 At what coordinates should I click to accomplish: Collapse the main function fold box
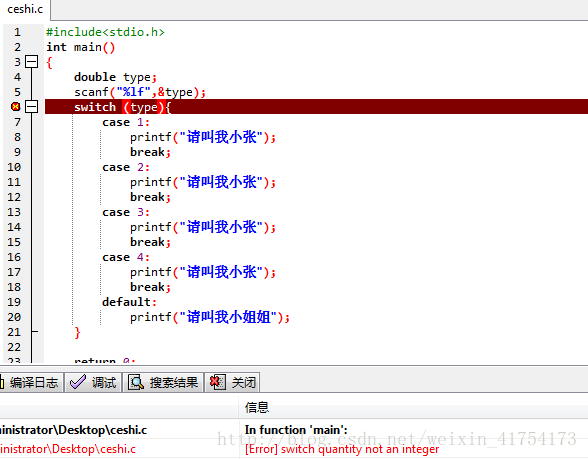[x=32, y=62]
